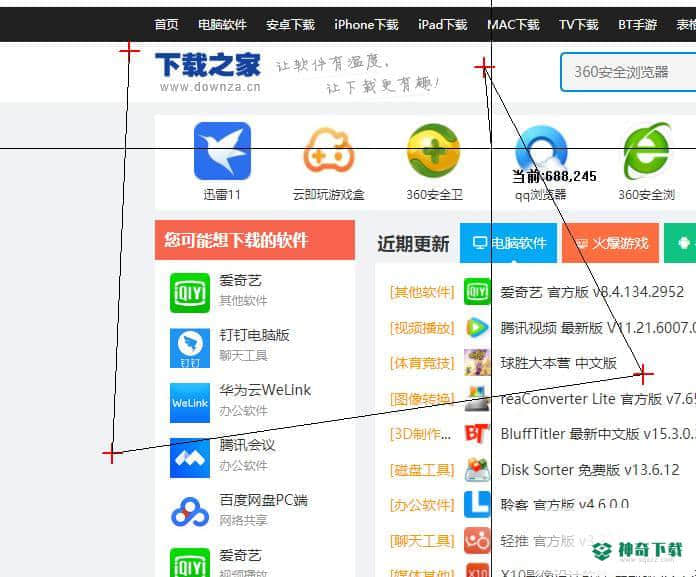Viewport: 696px width, 577px height.
Task: Open the [3D制作... category link
Action: point(420,434)
